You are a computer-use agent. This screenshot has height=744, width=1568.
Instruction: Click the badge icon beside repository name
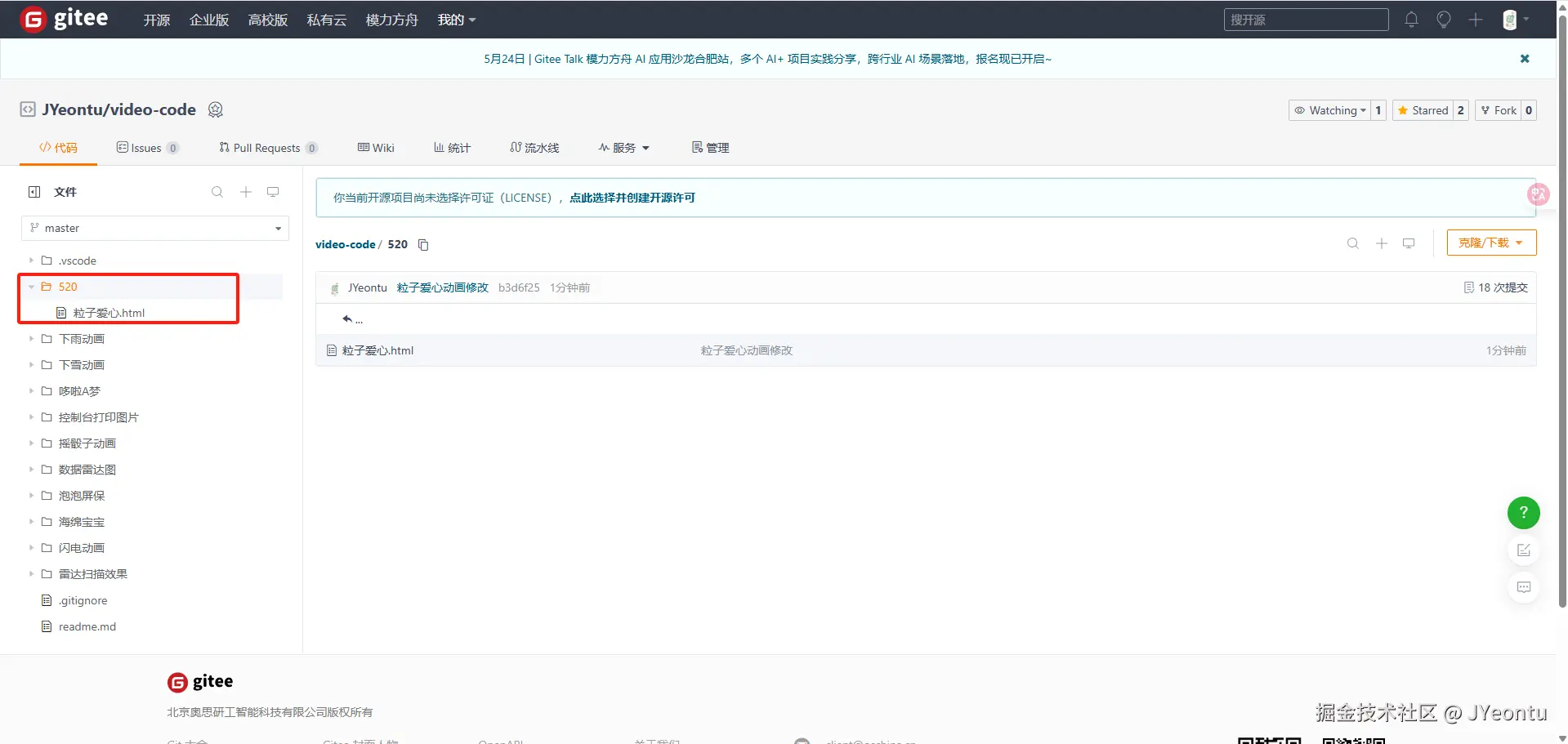[216, 109]
